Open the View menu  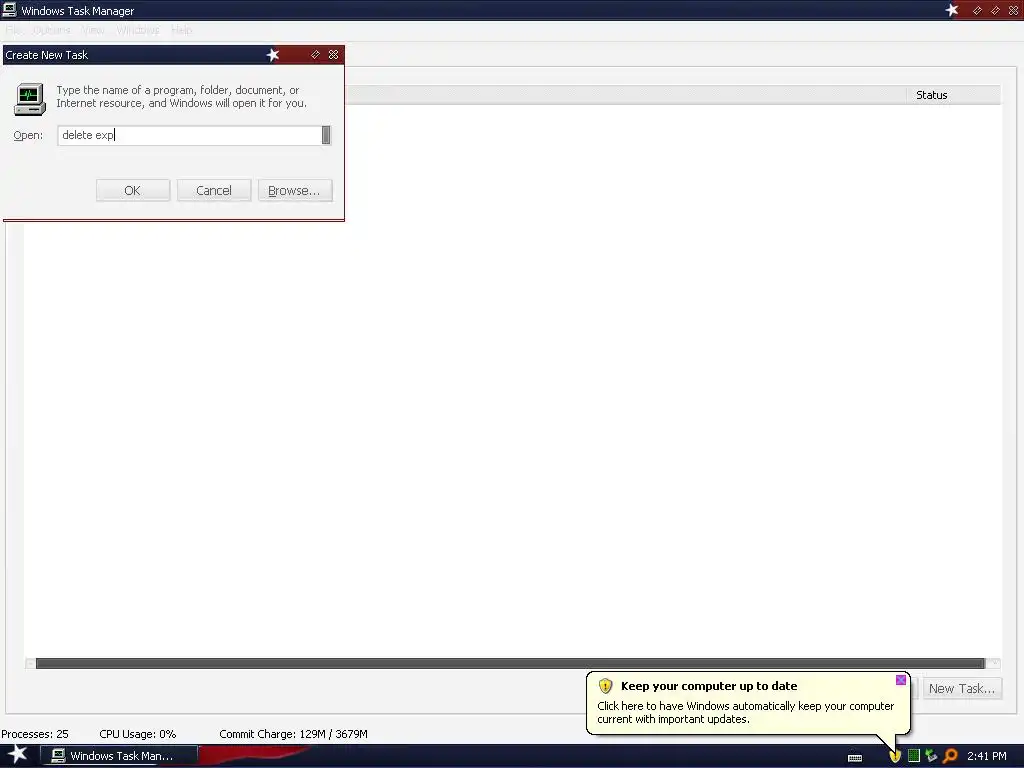click(x=92, y=30)
